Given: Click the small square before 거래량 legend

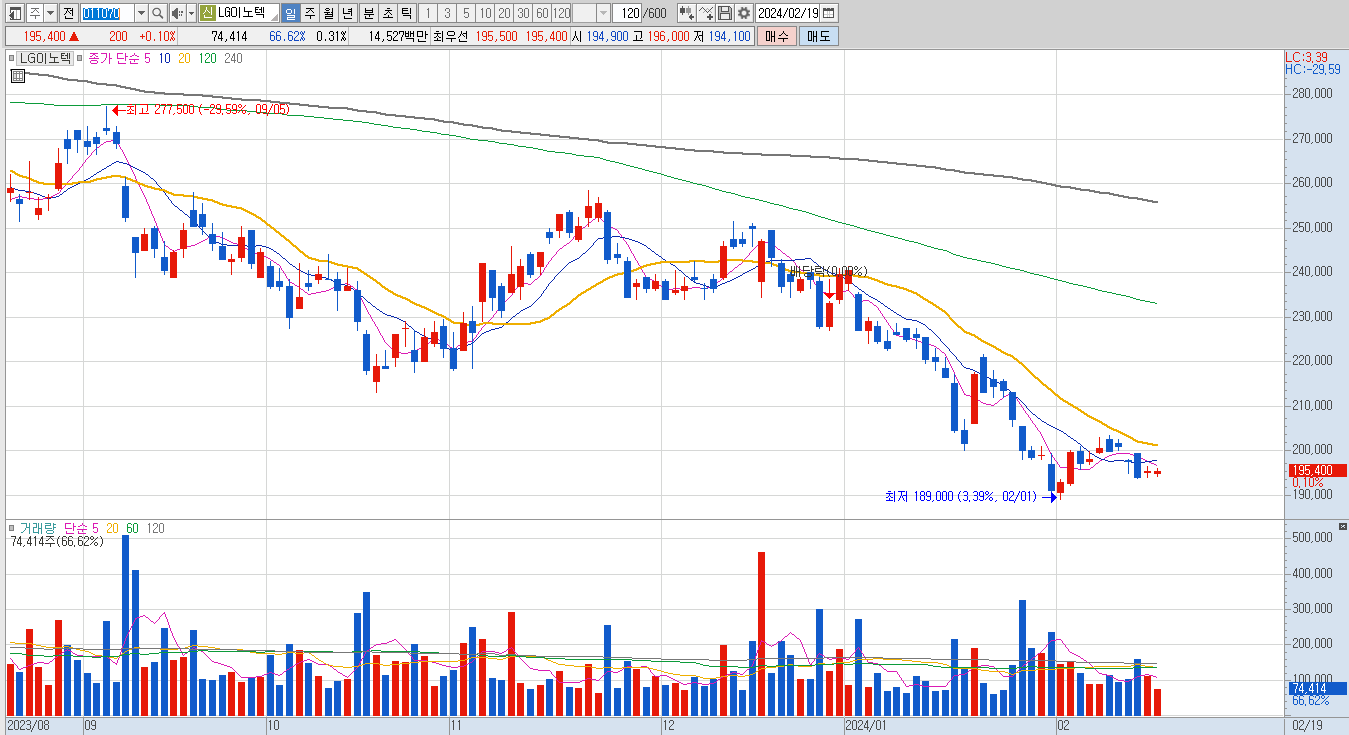Looking at the screenshot, I should [10, 528].
